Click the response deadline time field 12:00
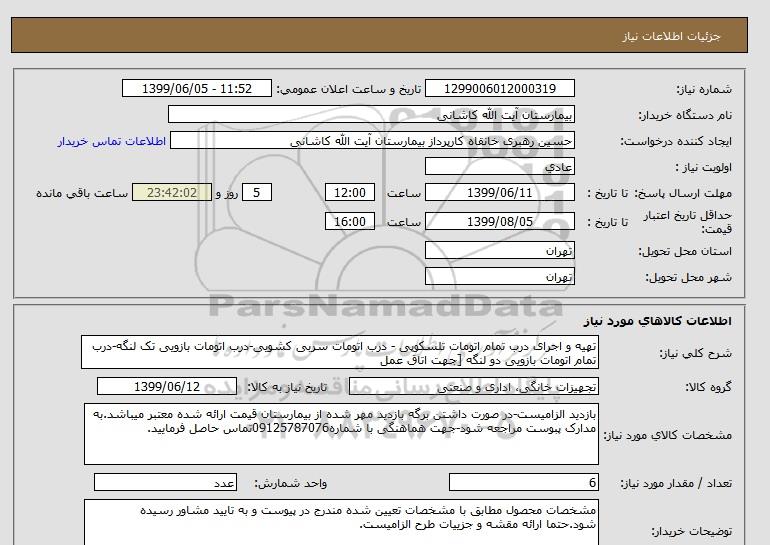The height and width of the screenshot is (545, 770). (350, 192)
